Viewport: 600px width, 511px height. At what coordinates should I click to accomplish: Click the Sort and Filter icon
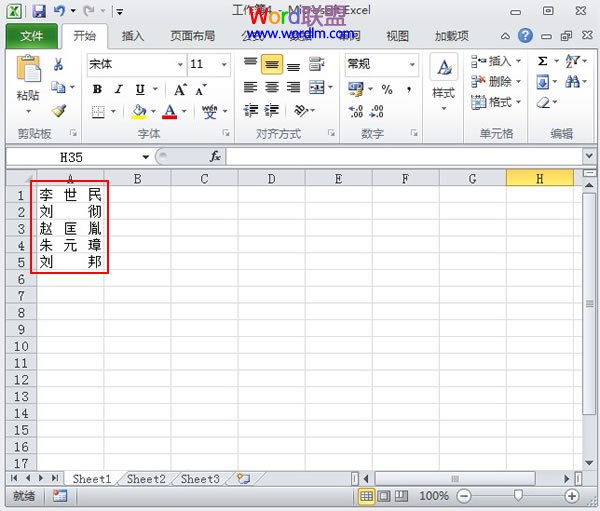(x=573, y=61)
